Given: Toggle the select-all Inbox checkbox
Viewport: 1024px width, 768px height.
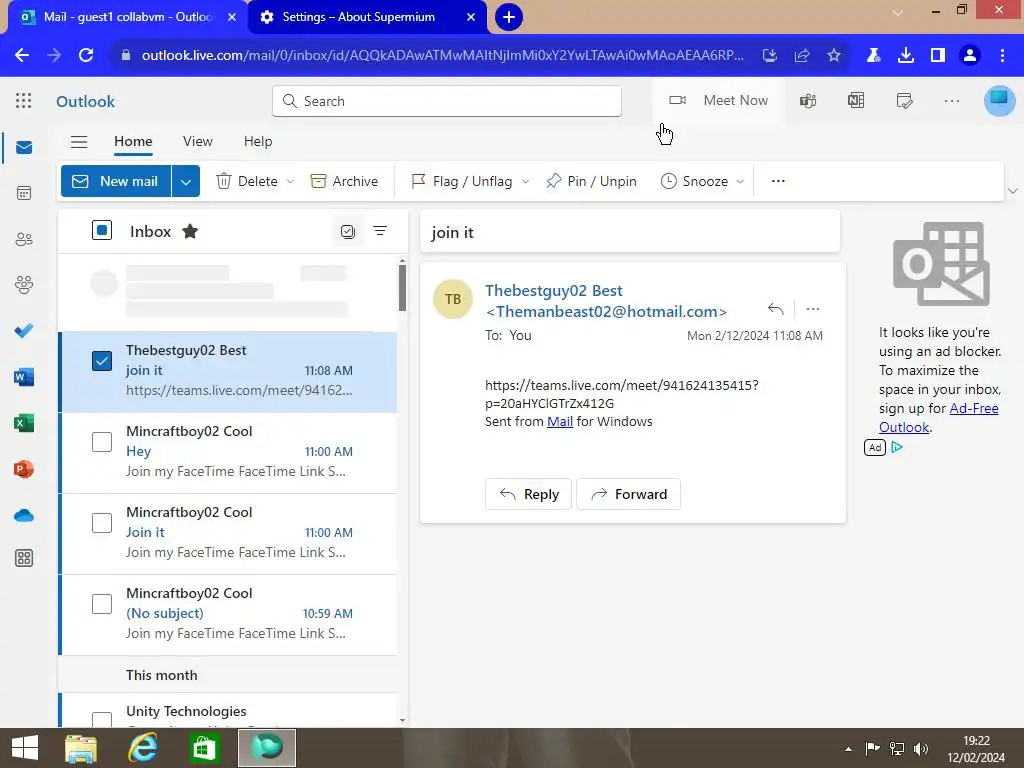Looking at the screenshot, I should tap(102, 231).
